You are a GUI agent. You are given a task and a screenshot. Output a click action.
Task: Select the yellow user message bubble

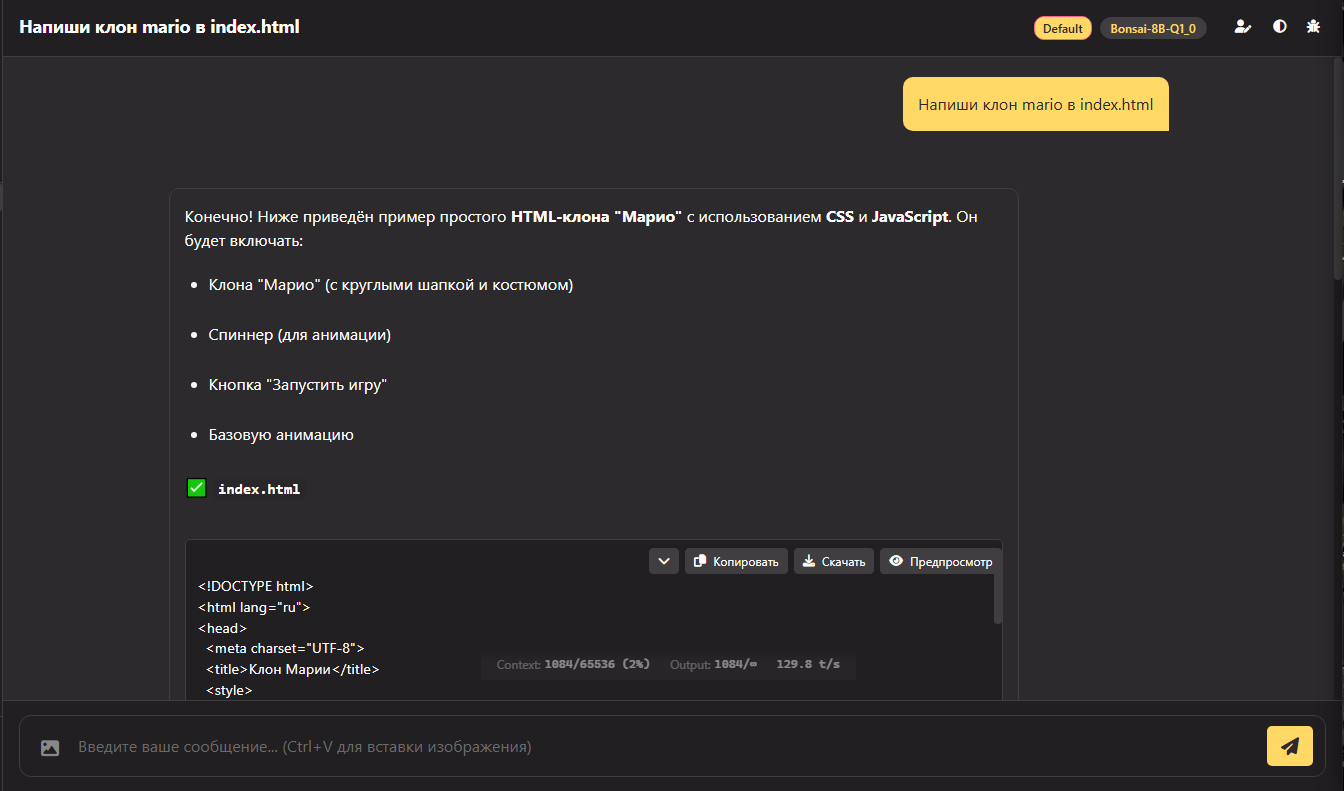coord(1035,104)
